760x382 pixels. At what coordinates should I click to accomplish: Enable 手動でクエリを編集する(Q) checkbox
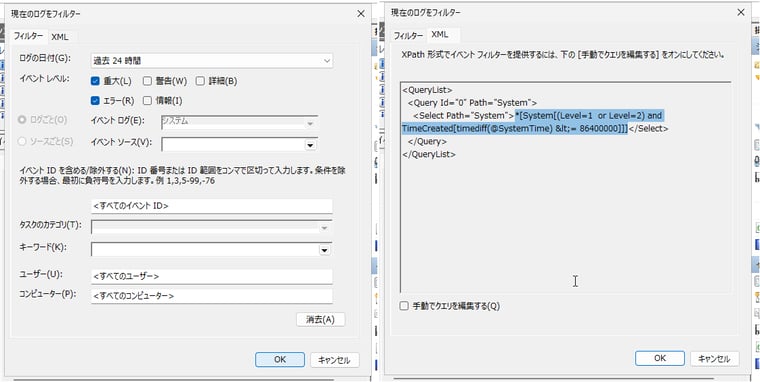404,306
